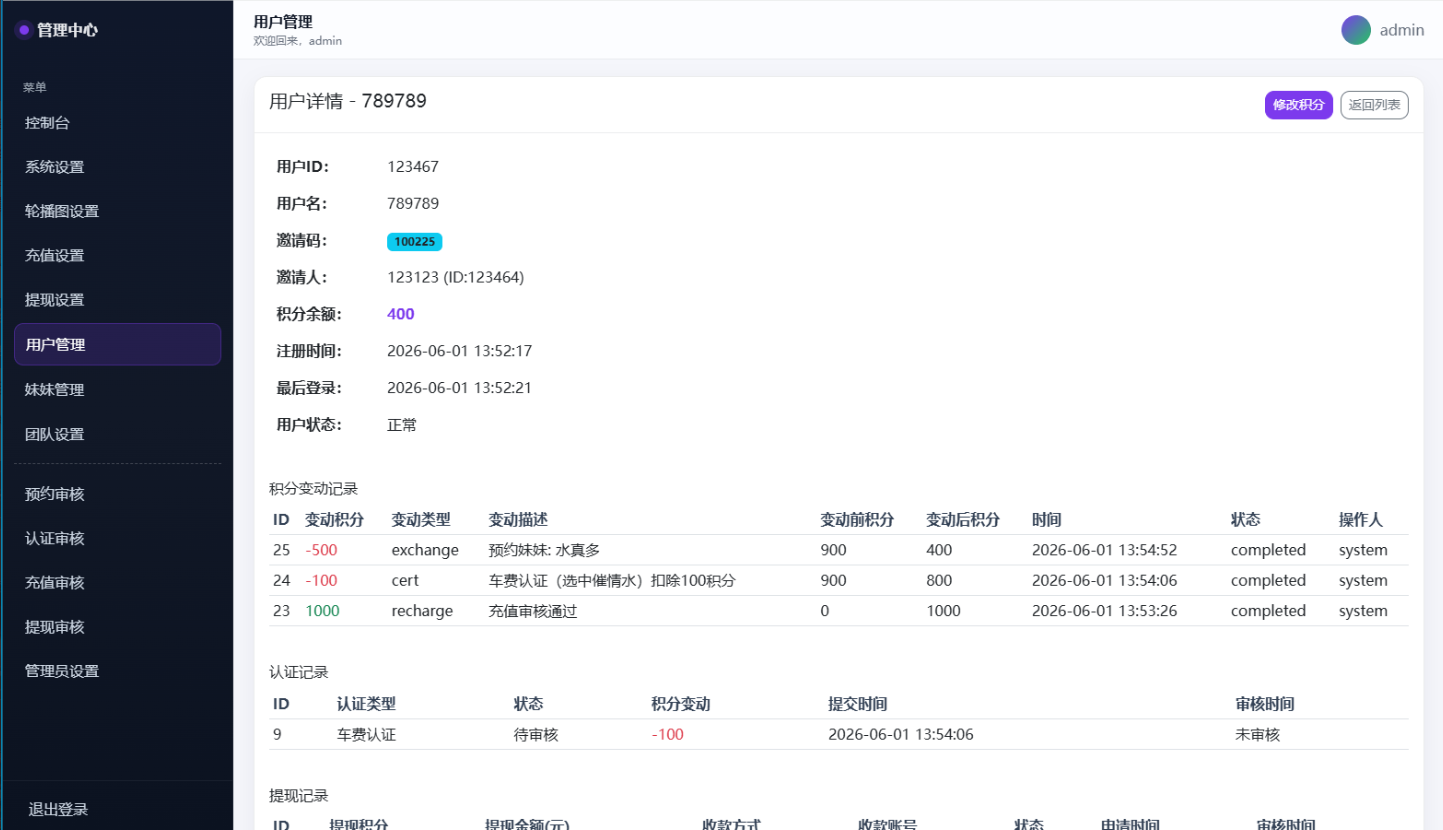This screenshot has width=1443, height=830.
Task: Click time 2026-06-01 13:53:26
Action: tap(1104, 611)
